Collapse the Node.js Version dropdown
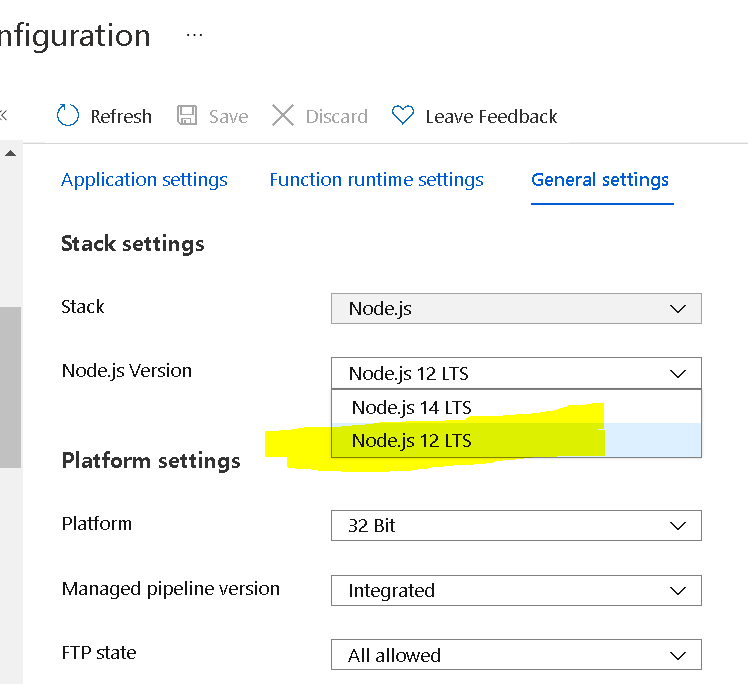748x684 pixels. (x=515, y=374)
